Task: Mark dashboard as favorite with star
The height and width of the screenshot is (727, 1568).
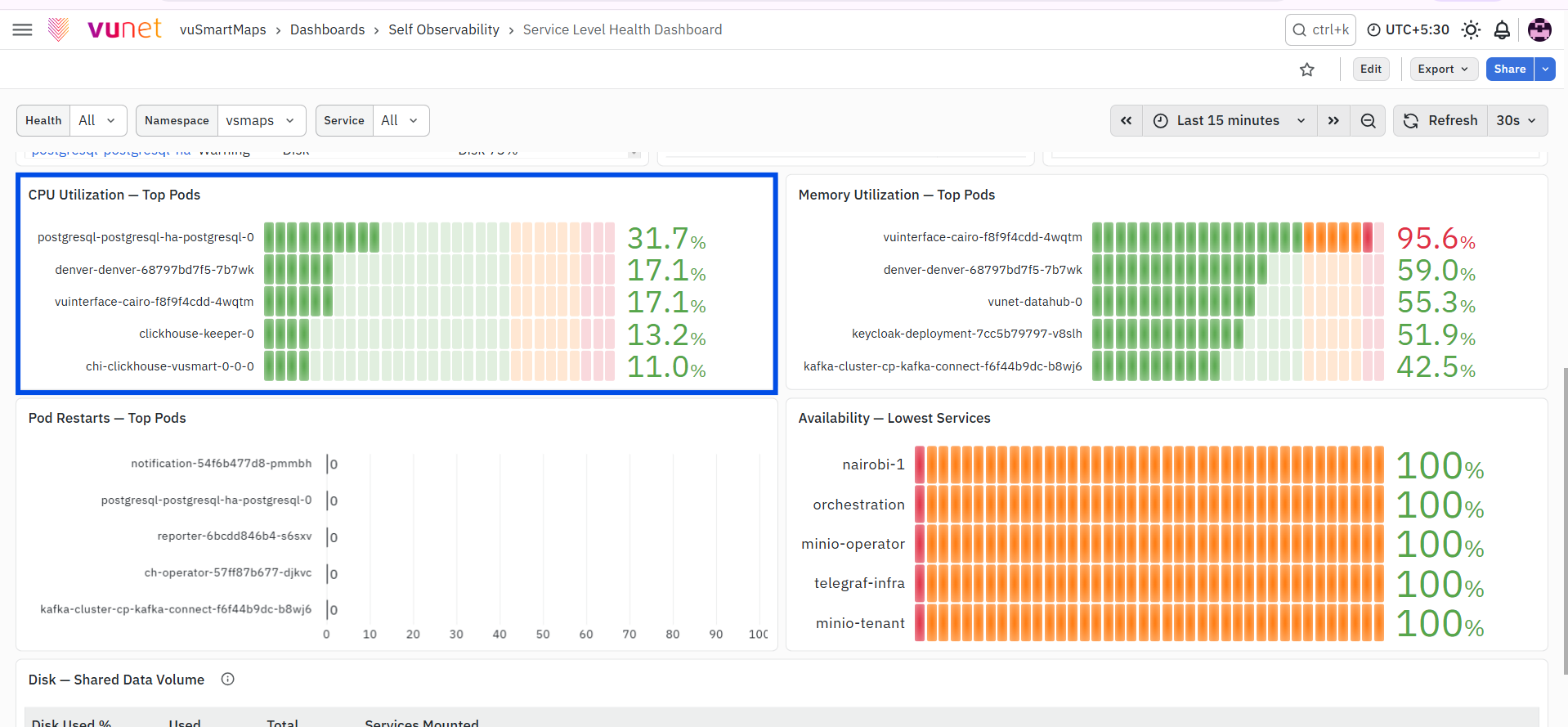Action: click(x=1307, y=70)
